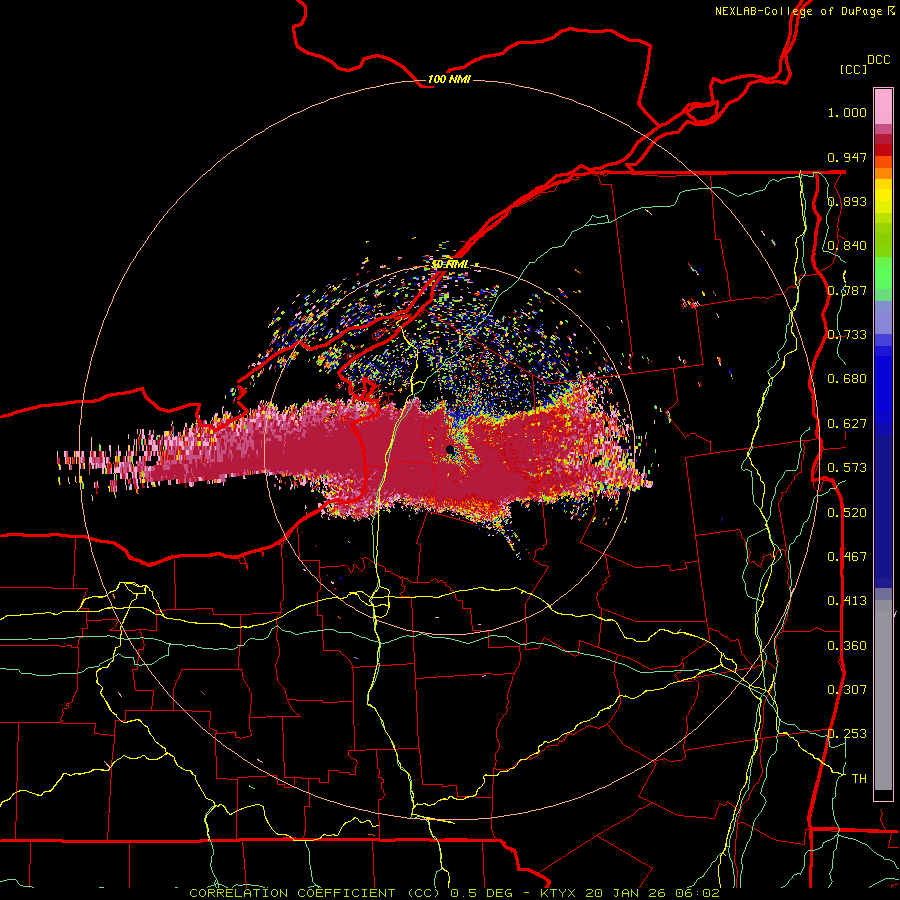Viewport: 900px width, 900px height.
Task: Select the 0.893 scale value
Action: (x=847, y=201)
